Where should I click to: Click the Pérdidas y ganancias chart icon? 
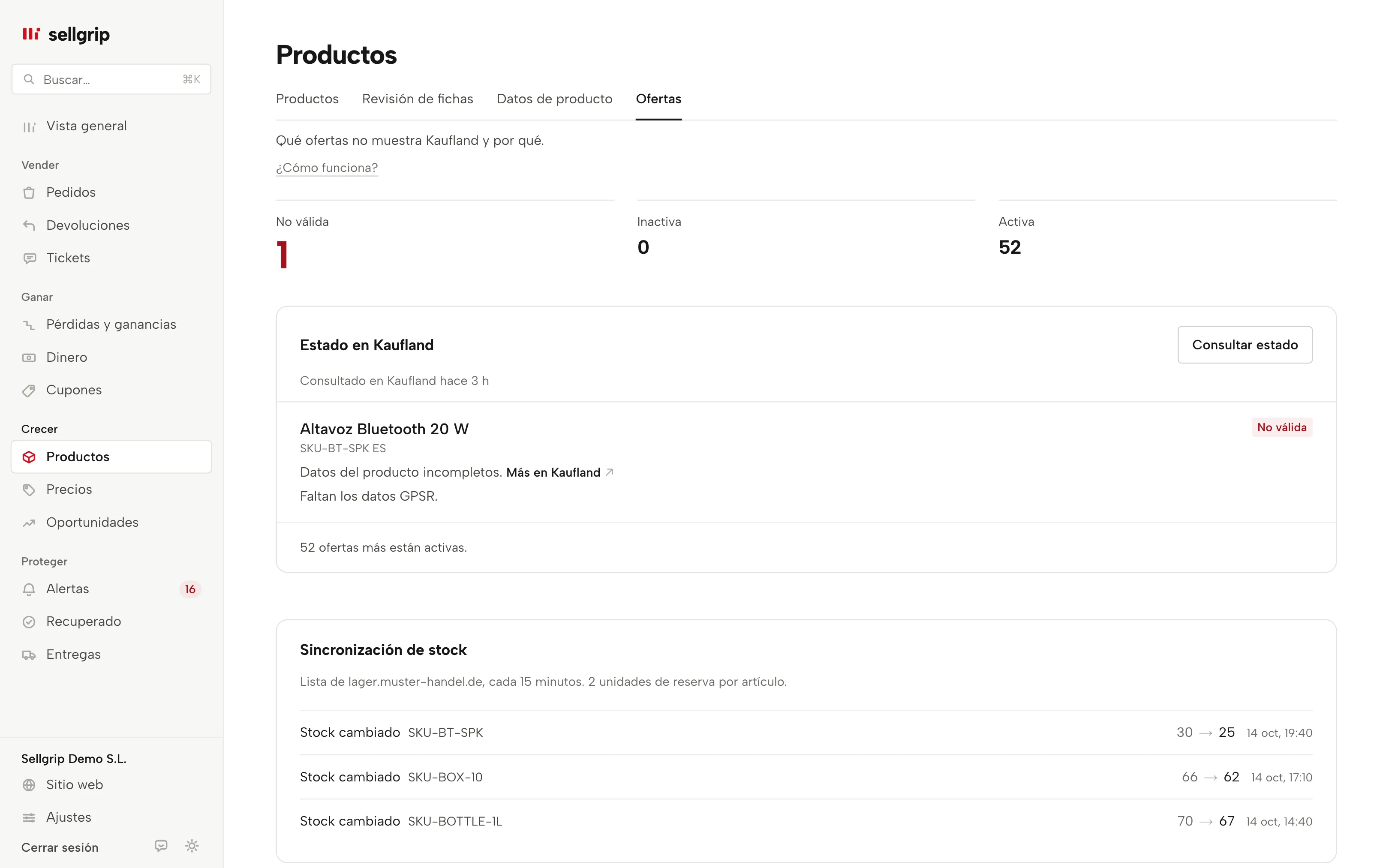tap(29, 325)
